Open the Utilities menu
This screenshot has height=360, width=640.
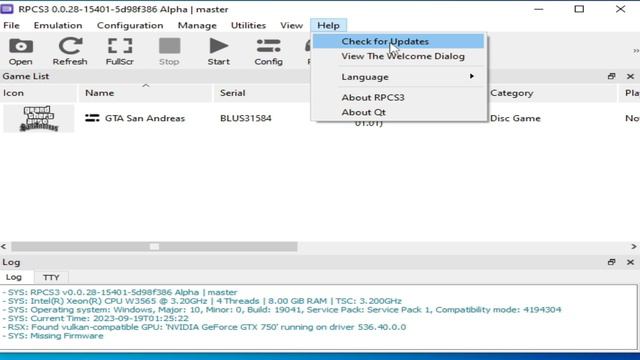pos(248,25)
